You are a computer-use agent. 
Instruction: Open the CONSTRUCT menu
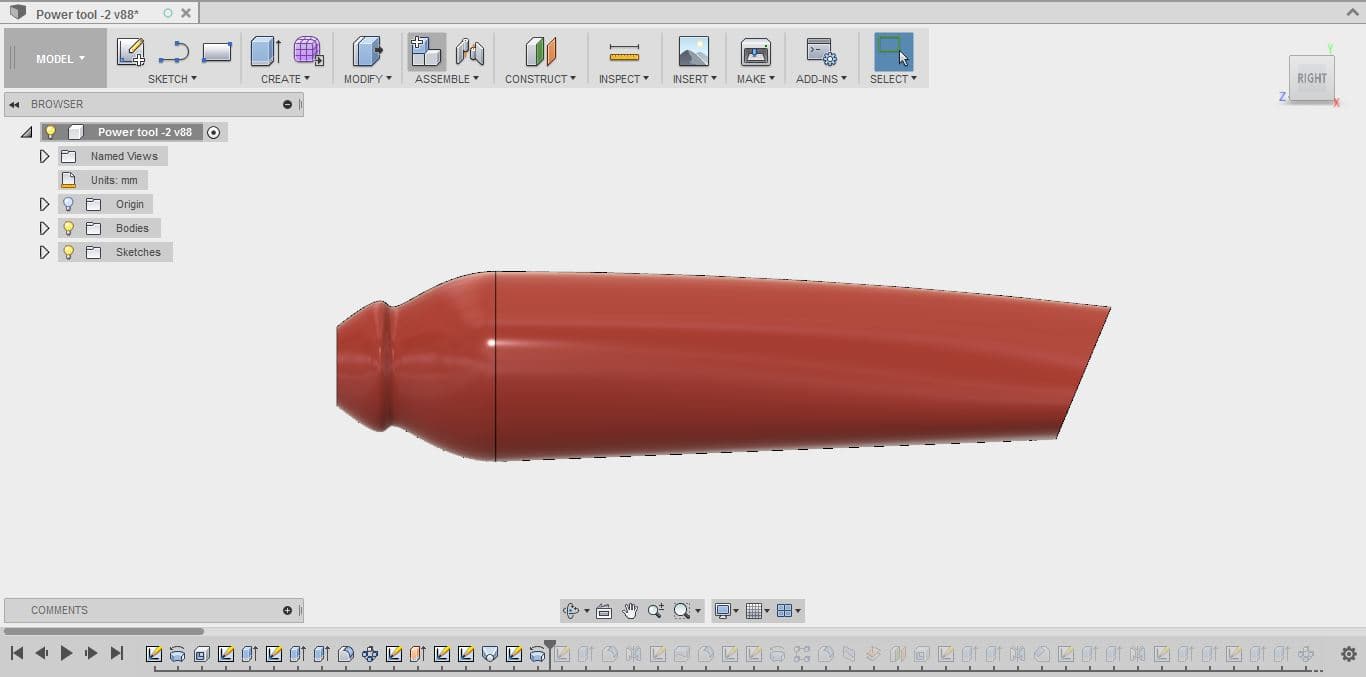(540, 79)
